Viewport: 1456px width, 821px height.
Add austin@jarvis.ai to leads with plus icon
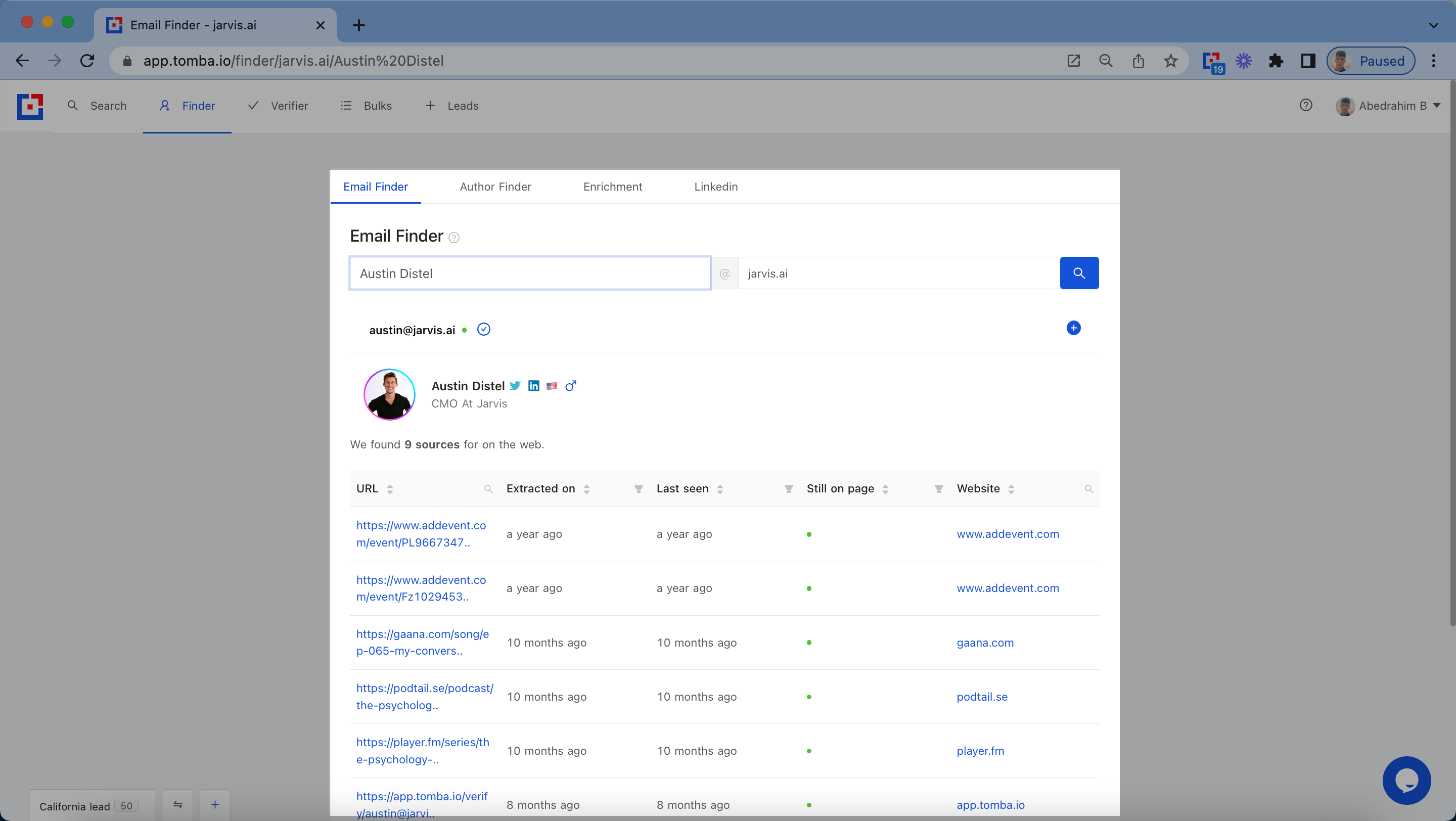pos(1073,328)
